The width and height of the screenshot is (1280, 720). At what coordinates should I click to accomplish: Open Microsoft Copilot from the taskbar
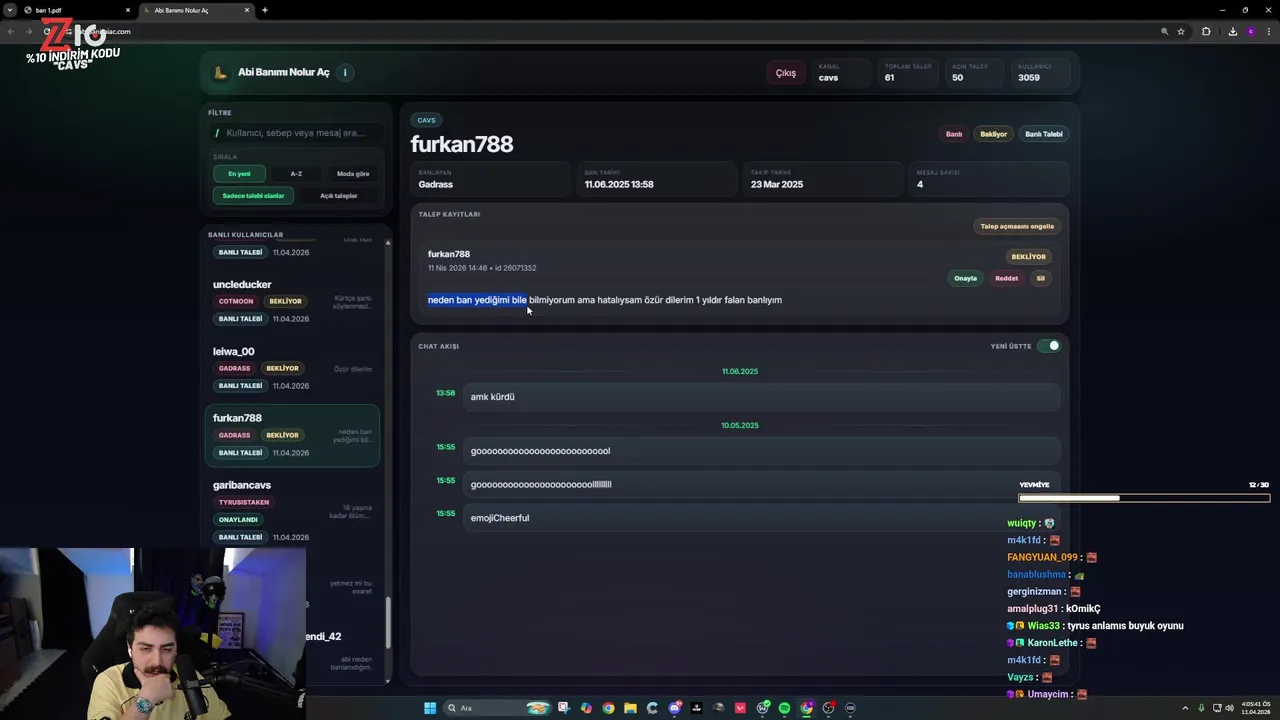click(586, 708)
